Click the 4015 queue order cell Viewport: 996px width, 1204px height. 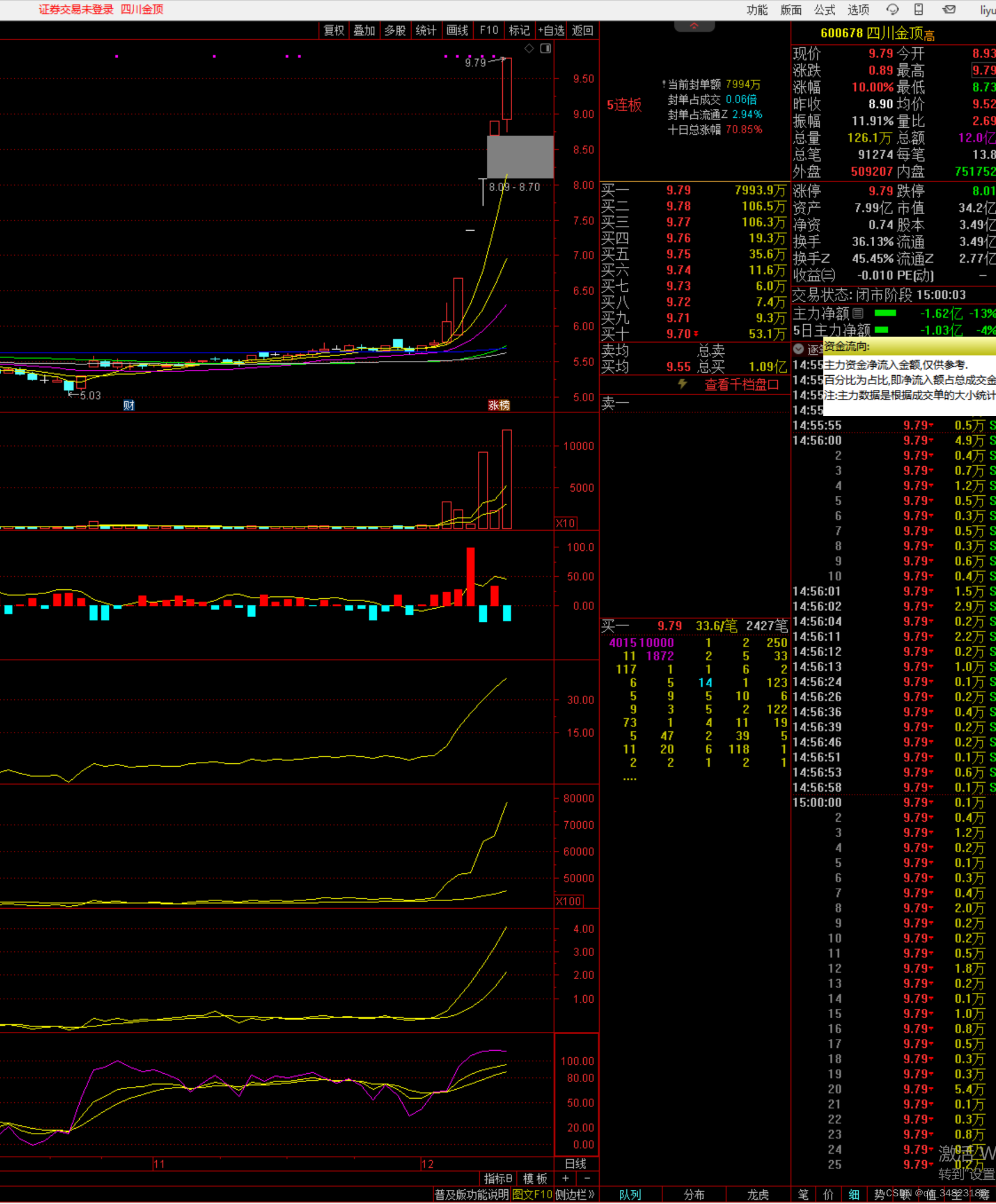pyautogui.click(x=623, y=643)
